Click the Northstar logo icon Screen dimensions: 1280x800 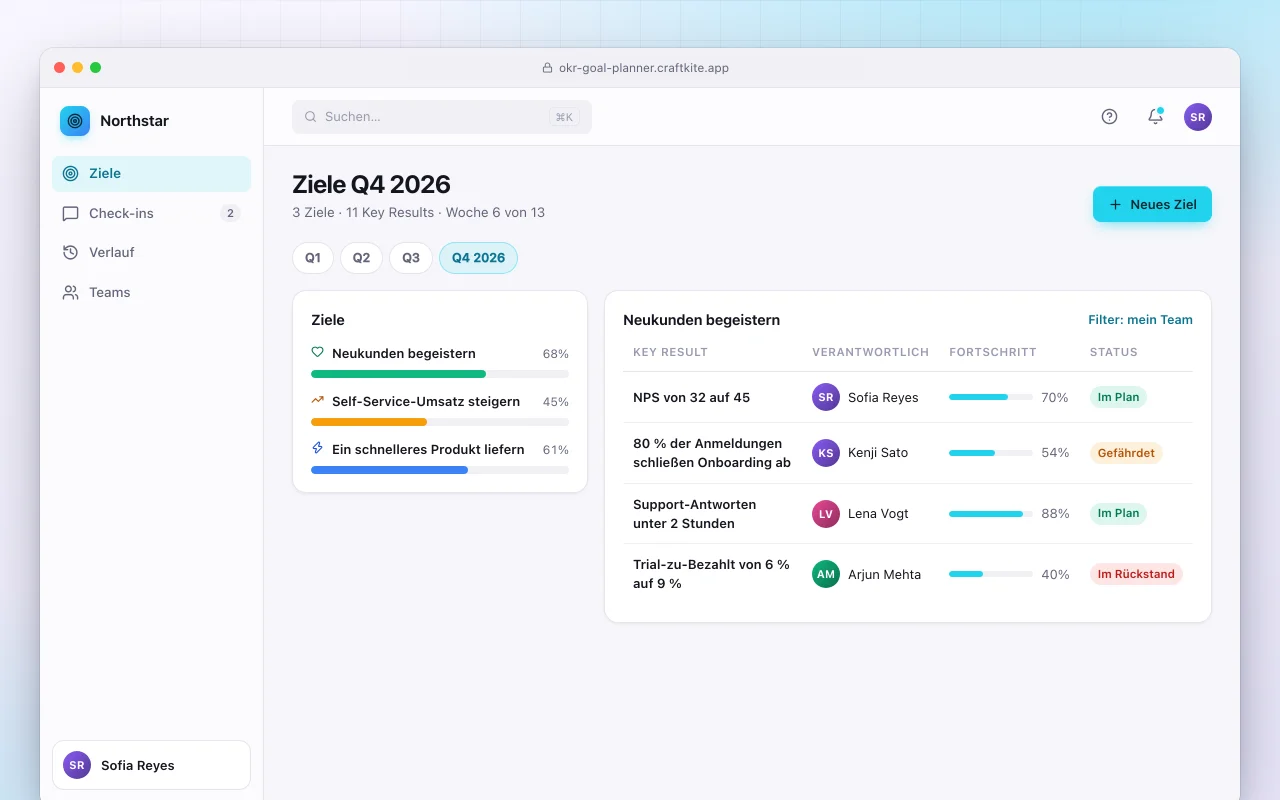(x=75, y=121)
